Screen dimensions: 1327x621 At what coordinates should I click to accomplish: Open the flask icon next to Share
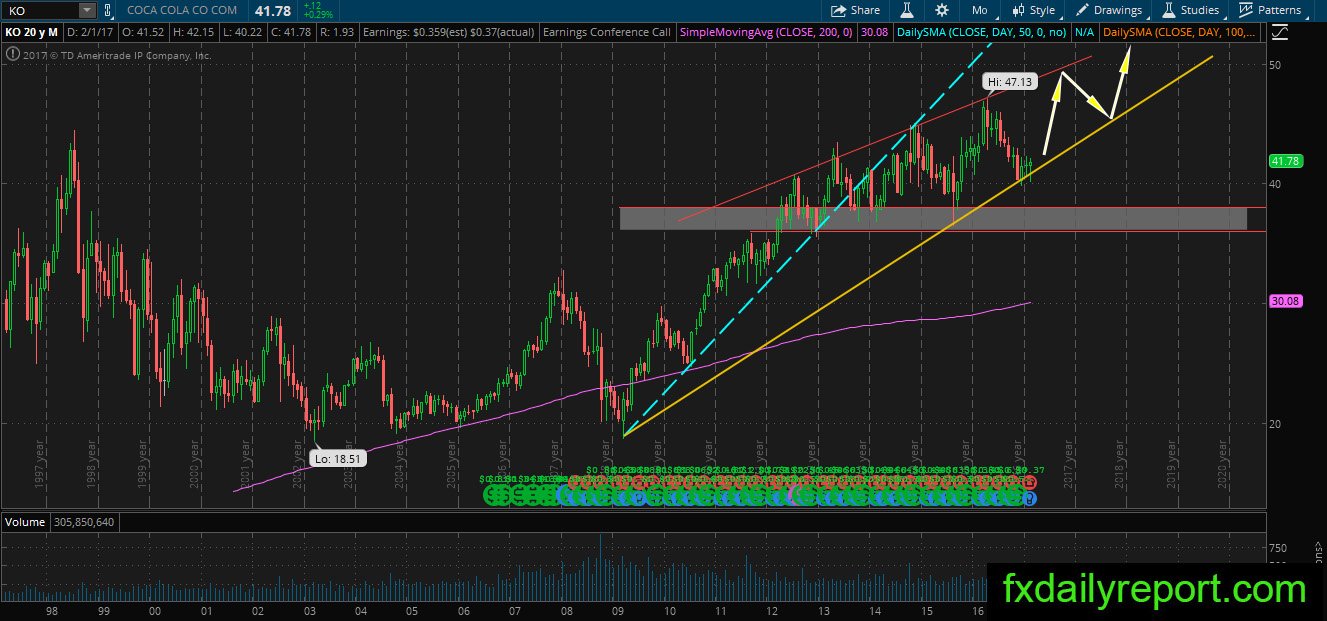click(906, 10)
